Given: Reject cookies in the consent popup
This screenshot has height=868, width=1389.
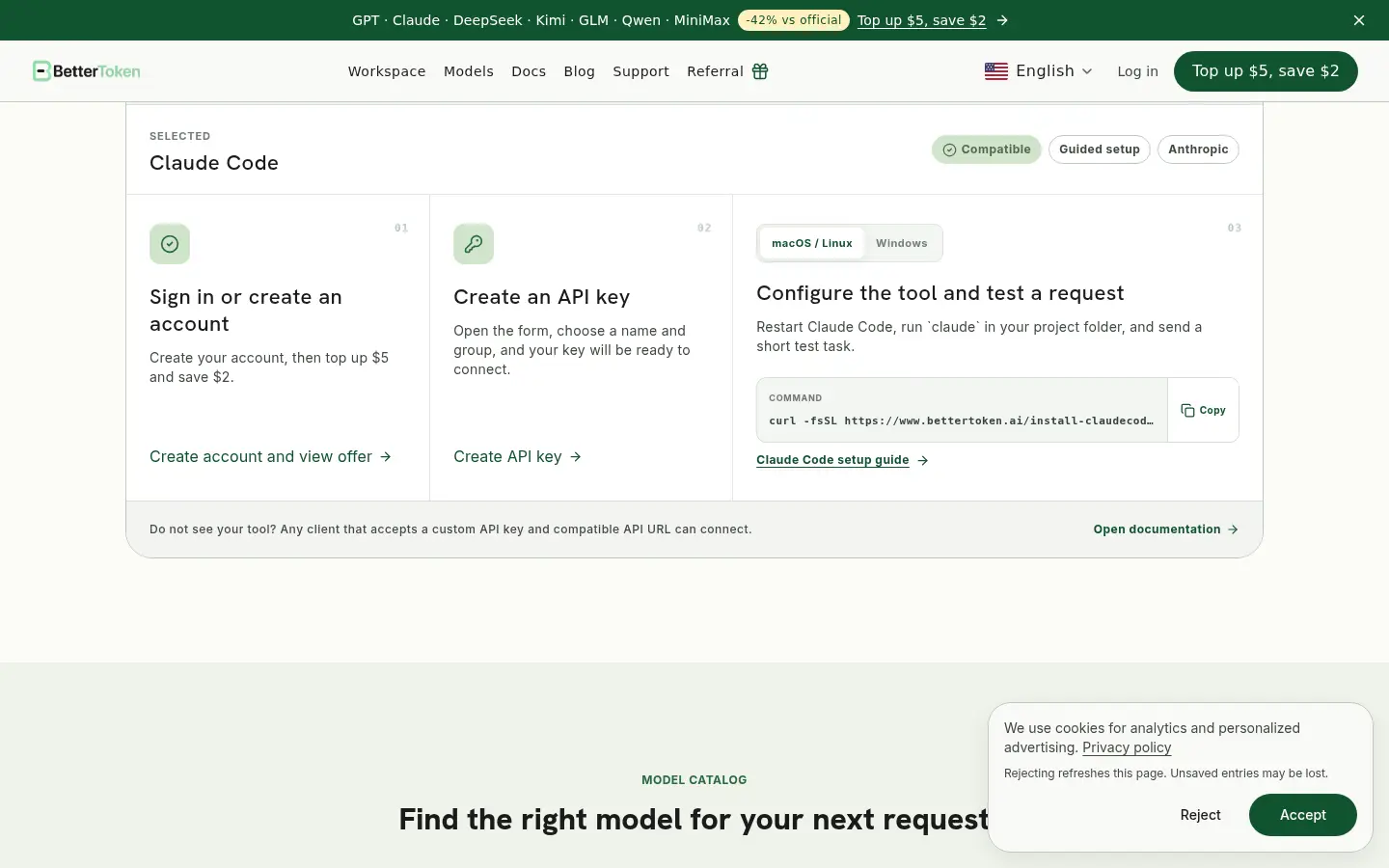Looking at the screenshot, I should coord(1200,815).
